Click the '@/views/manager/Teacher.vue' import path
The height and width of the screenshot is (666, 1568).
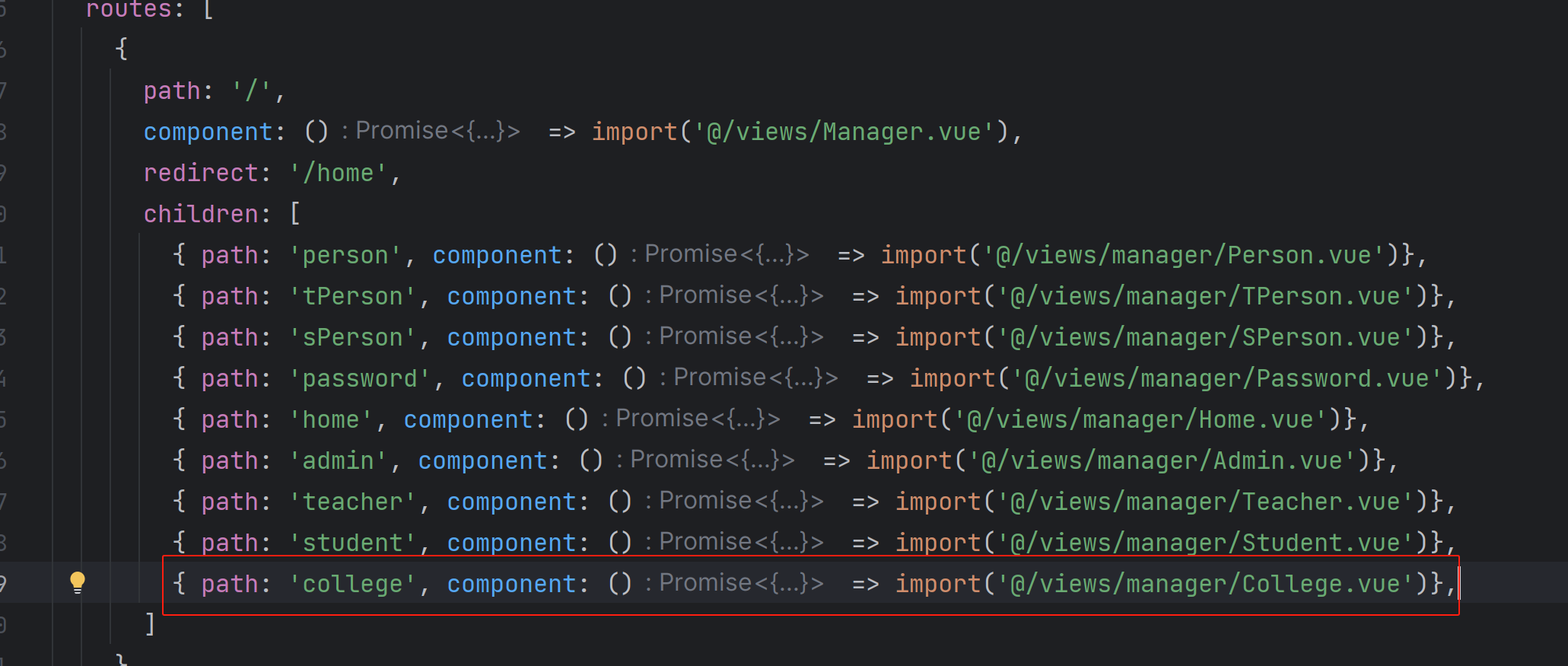tap(1205, 502)
